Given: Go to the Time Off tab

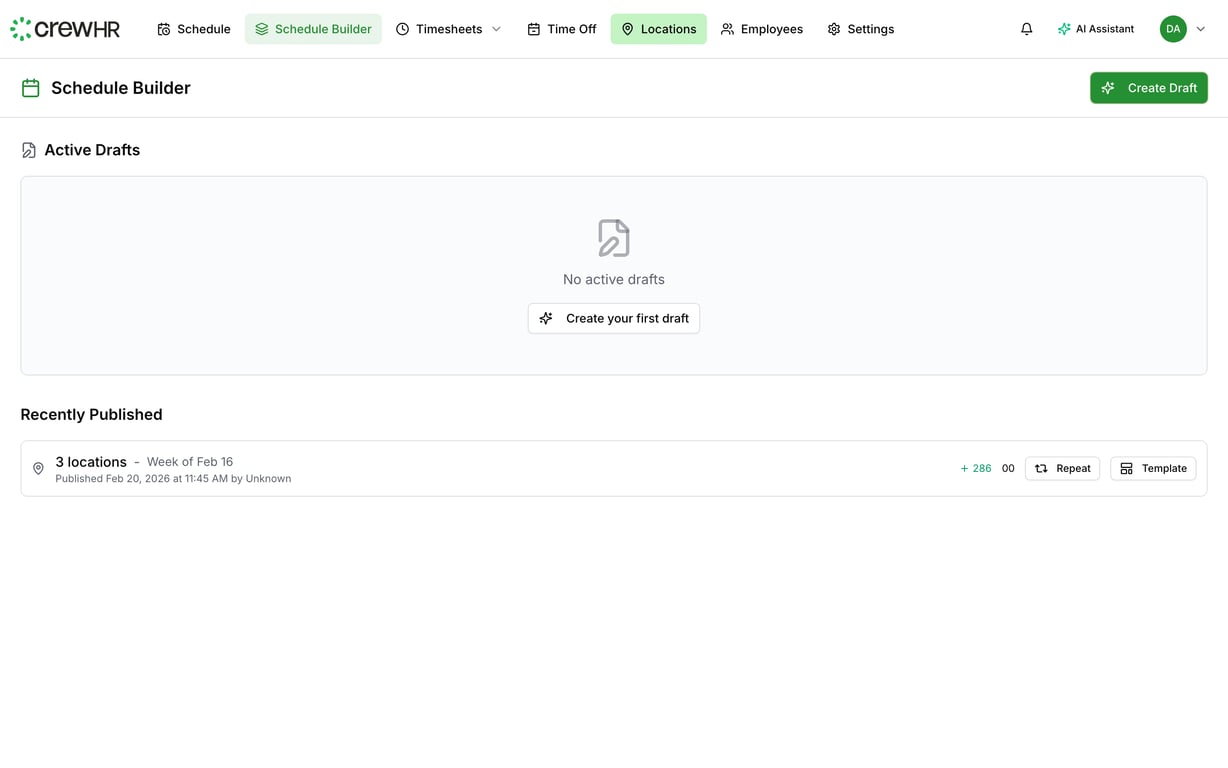Looking at the screenshot, I should click(562, 29).
